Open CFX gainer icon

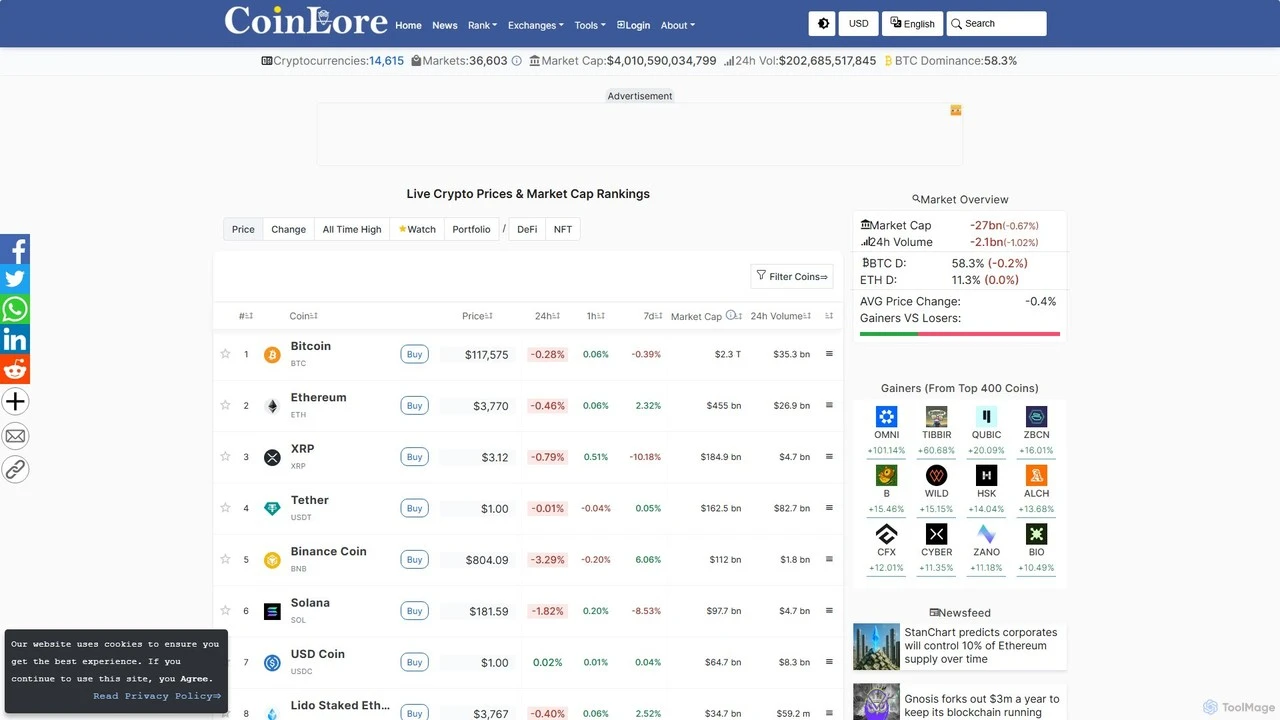click(x=886, y=534)
